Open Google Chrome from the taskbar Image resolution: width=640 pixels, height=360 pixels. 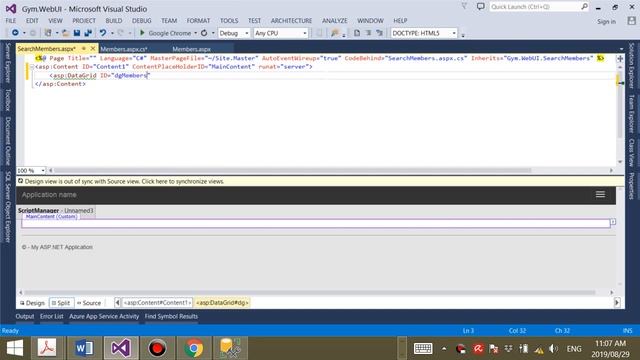194,348
